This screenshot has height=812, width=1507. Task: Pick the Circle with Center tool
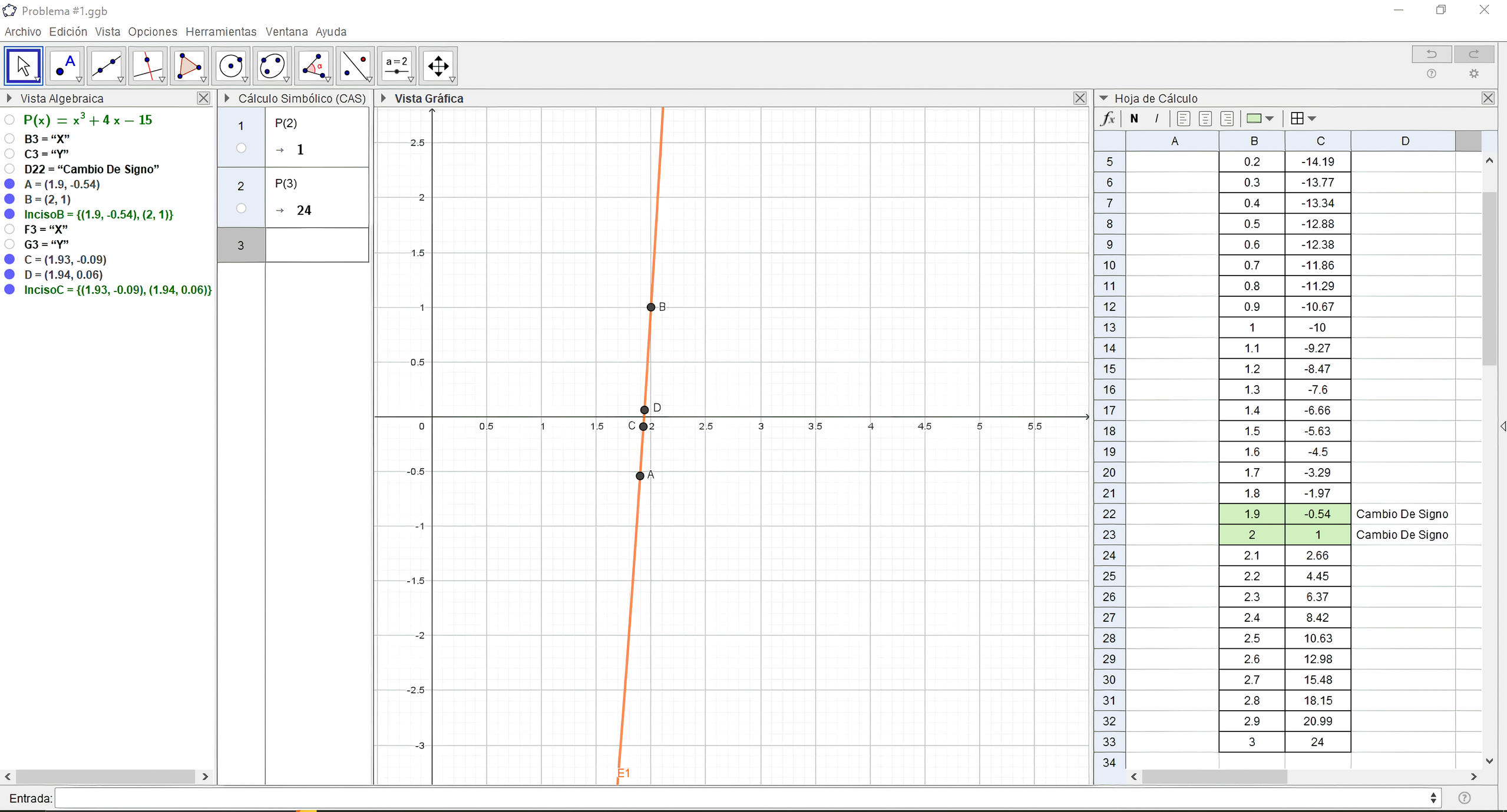(231, 65)
